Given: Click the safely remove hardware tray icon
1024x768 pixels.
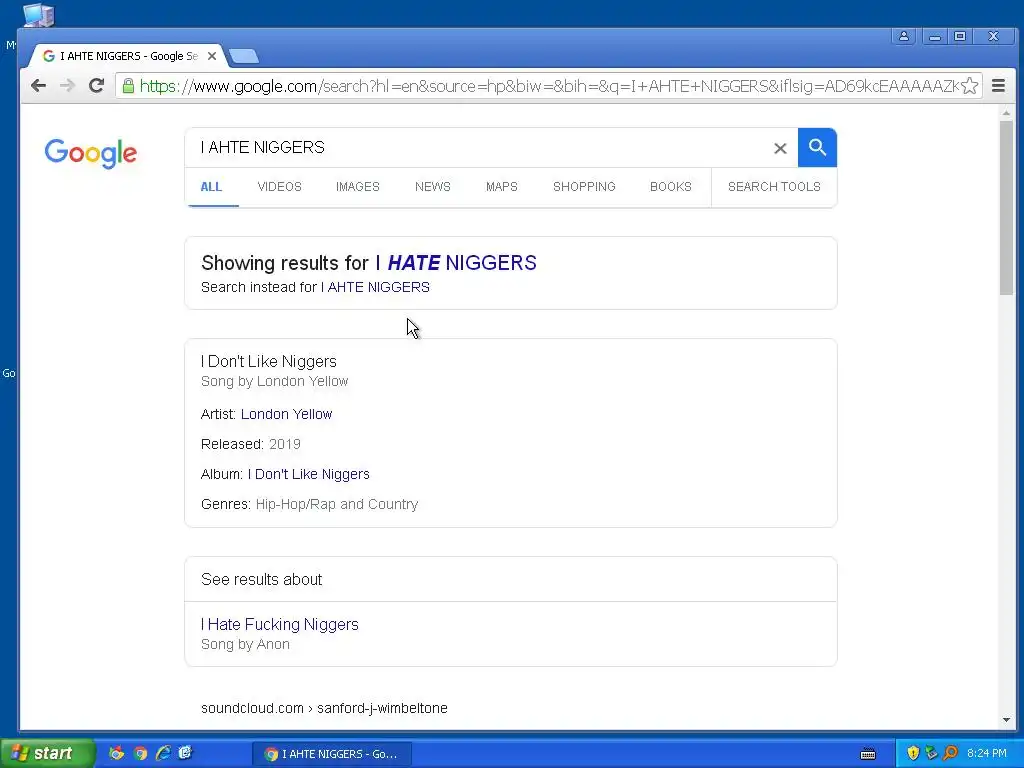Looking at the screenshot, I should [931, 753].
